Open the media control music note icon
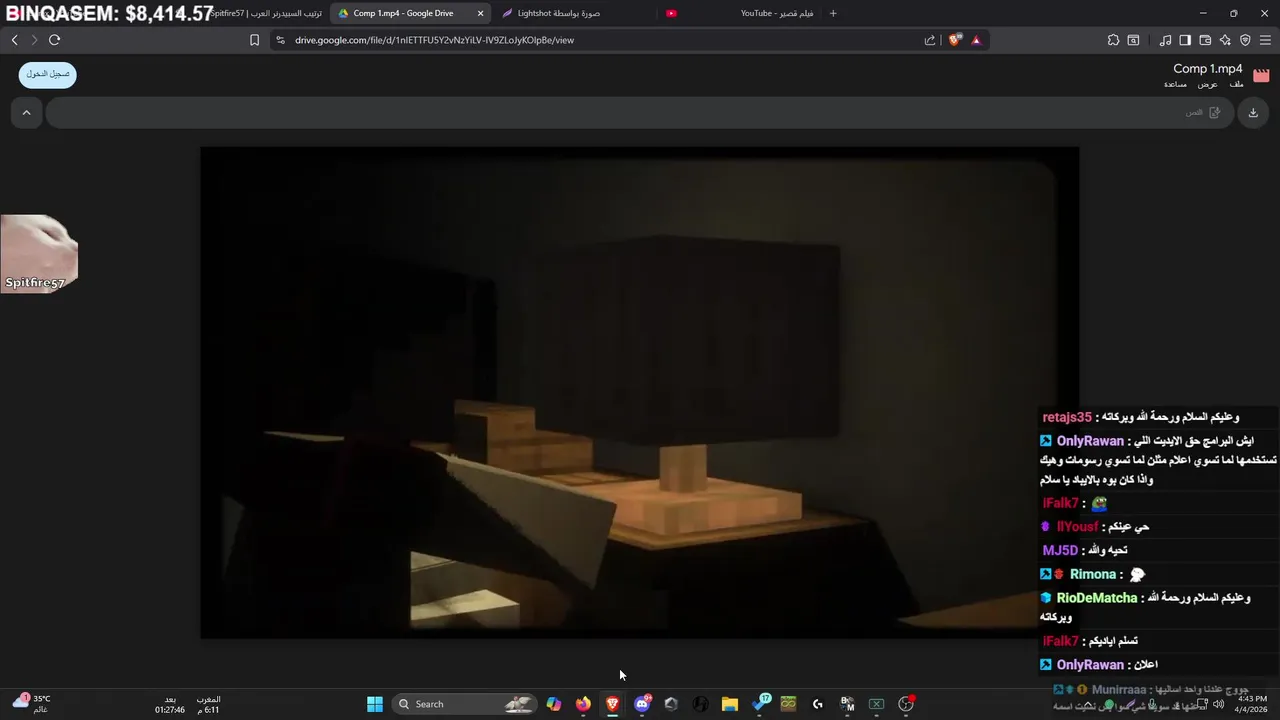 [1165, 40]
